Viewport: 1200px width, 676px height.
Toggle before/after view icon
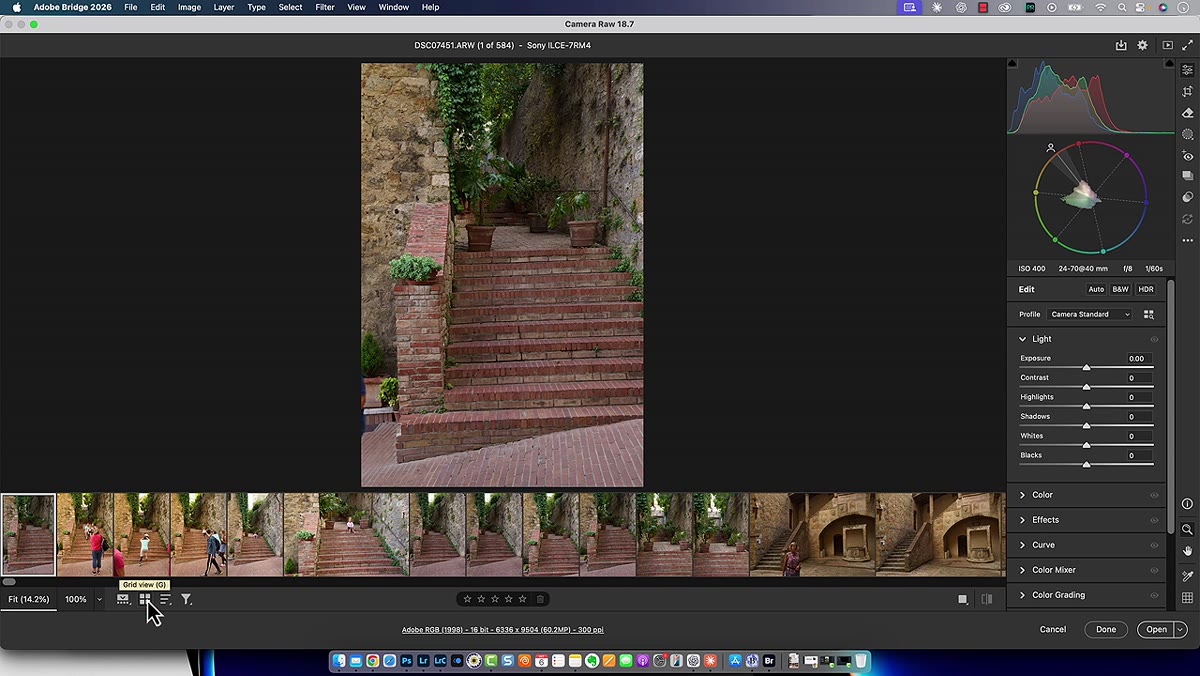(987, 599)
